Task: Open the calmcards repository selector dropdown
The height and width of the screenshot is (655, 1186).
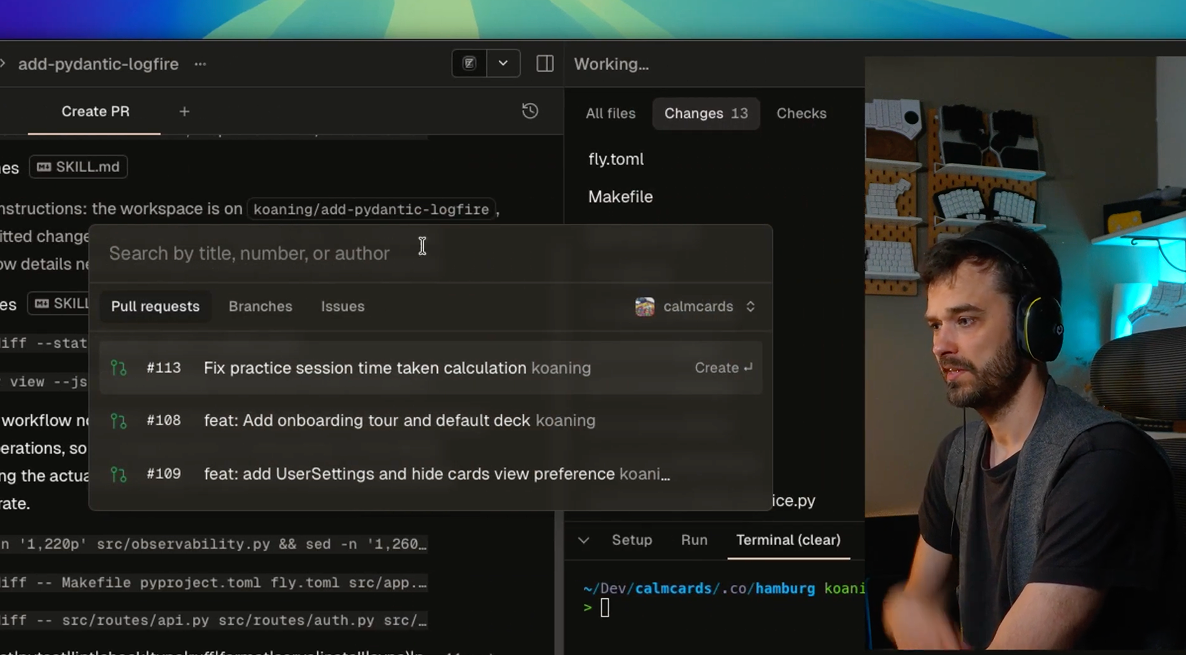Action: [x=695, y=306]
